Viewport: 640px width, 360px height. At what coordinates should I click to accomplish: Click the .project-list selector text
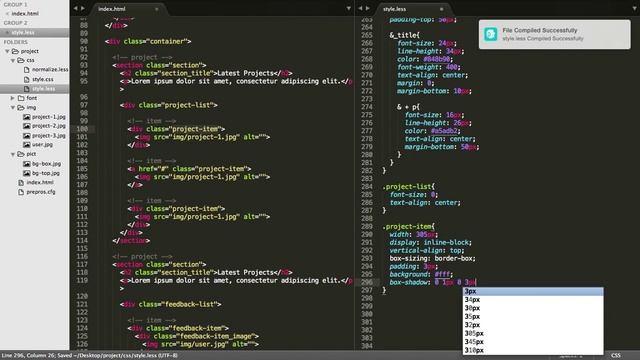pyautogui.click(x=408, y=187)
